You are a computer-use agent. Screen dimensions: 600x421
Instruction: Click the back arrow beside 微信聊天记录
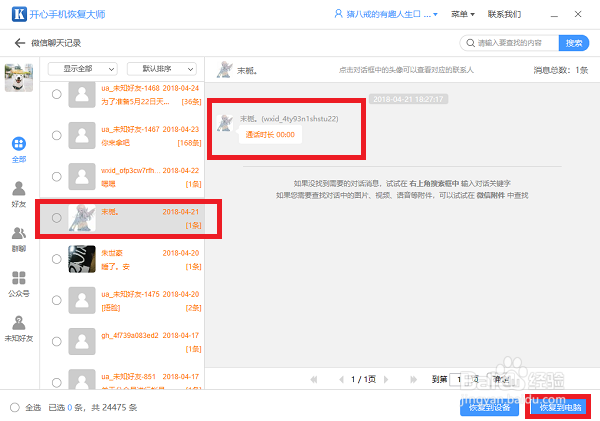(20, 43)
